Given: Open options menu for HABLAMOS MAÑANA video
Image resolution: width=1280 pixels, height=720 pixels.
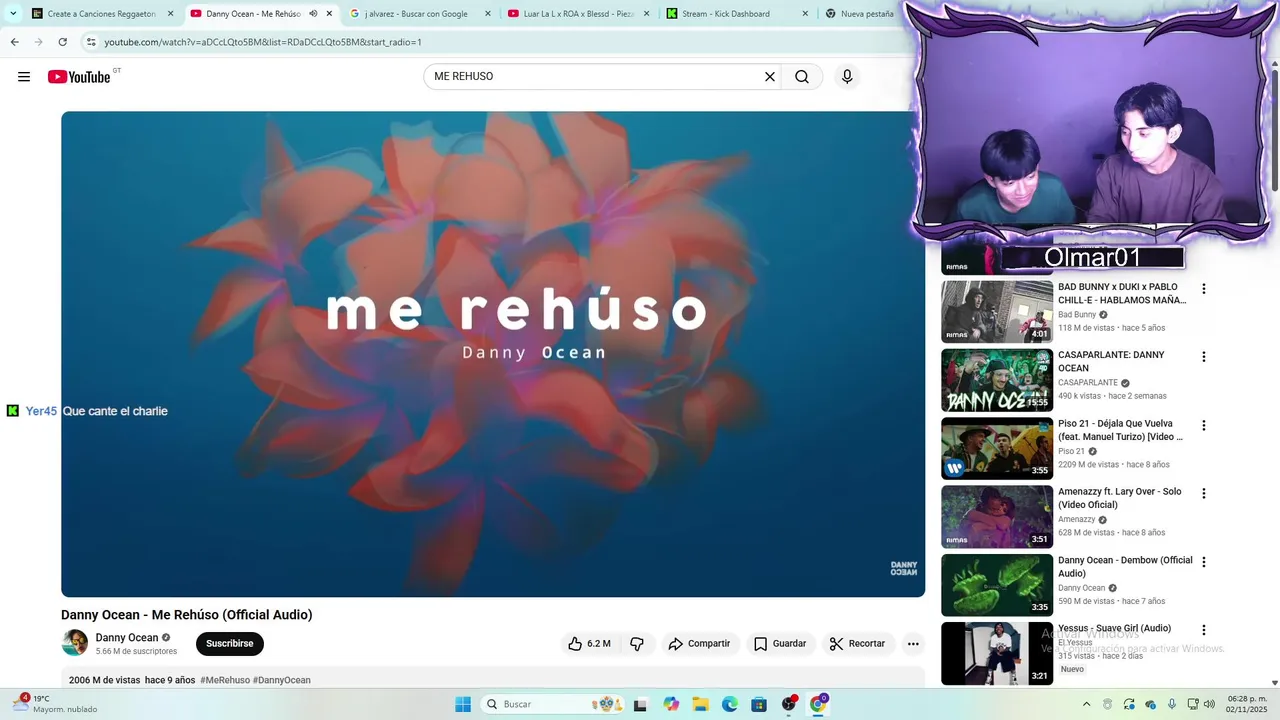Looking at the screenshot, I should [1204, 289].
